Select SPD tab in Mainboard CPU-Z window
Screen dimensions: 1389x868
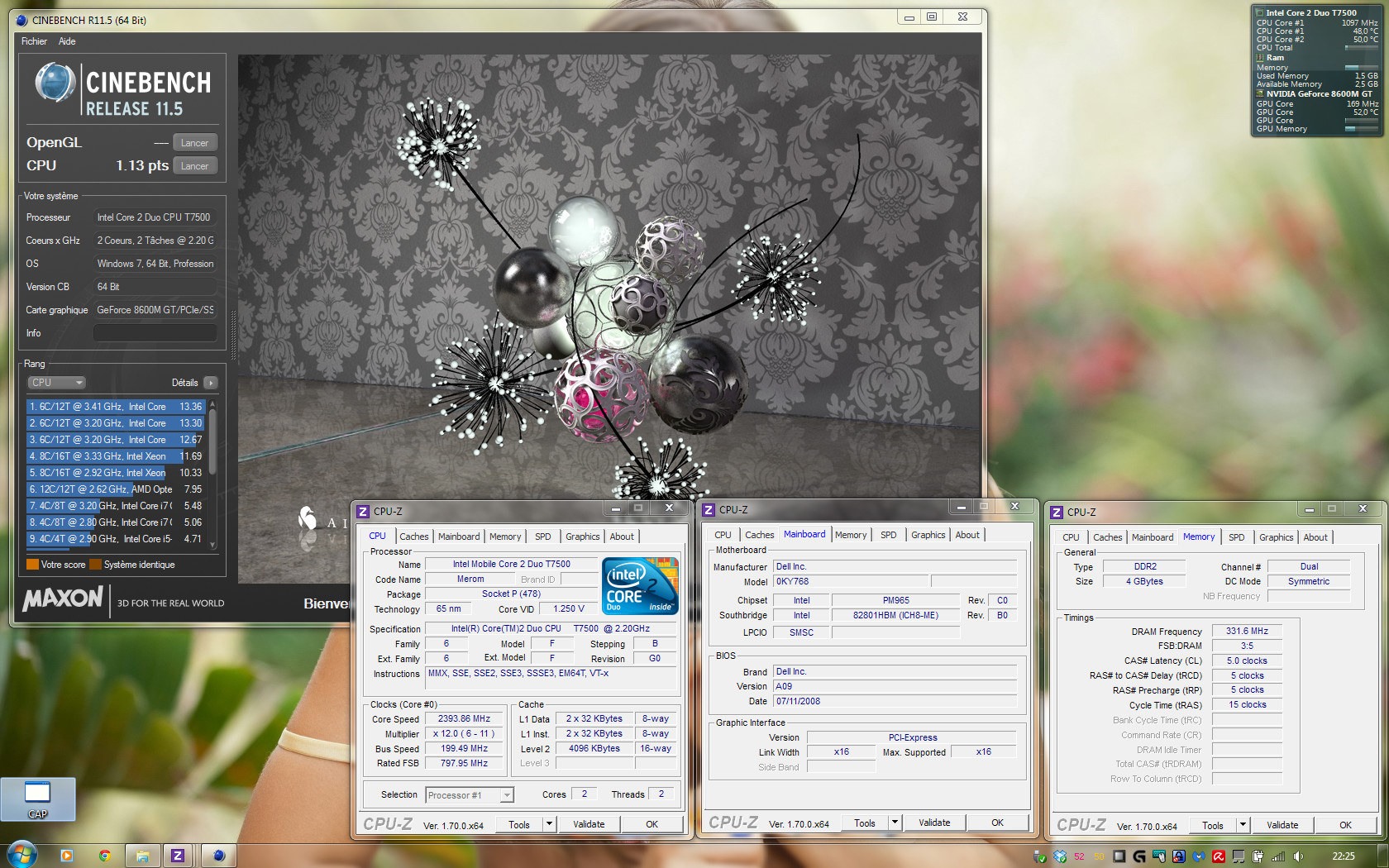[x=889, y=535]
